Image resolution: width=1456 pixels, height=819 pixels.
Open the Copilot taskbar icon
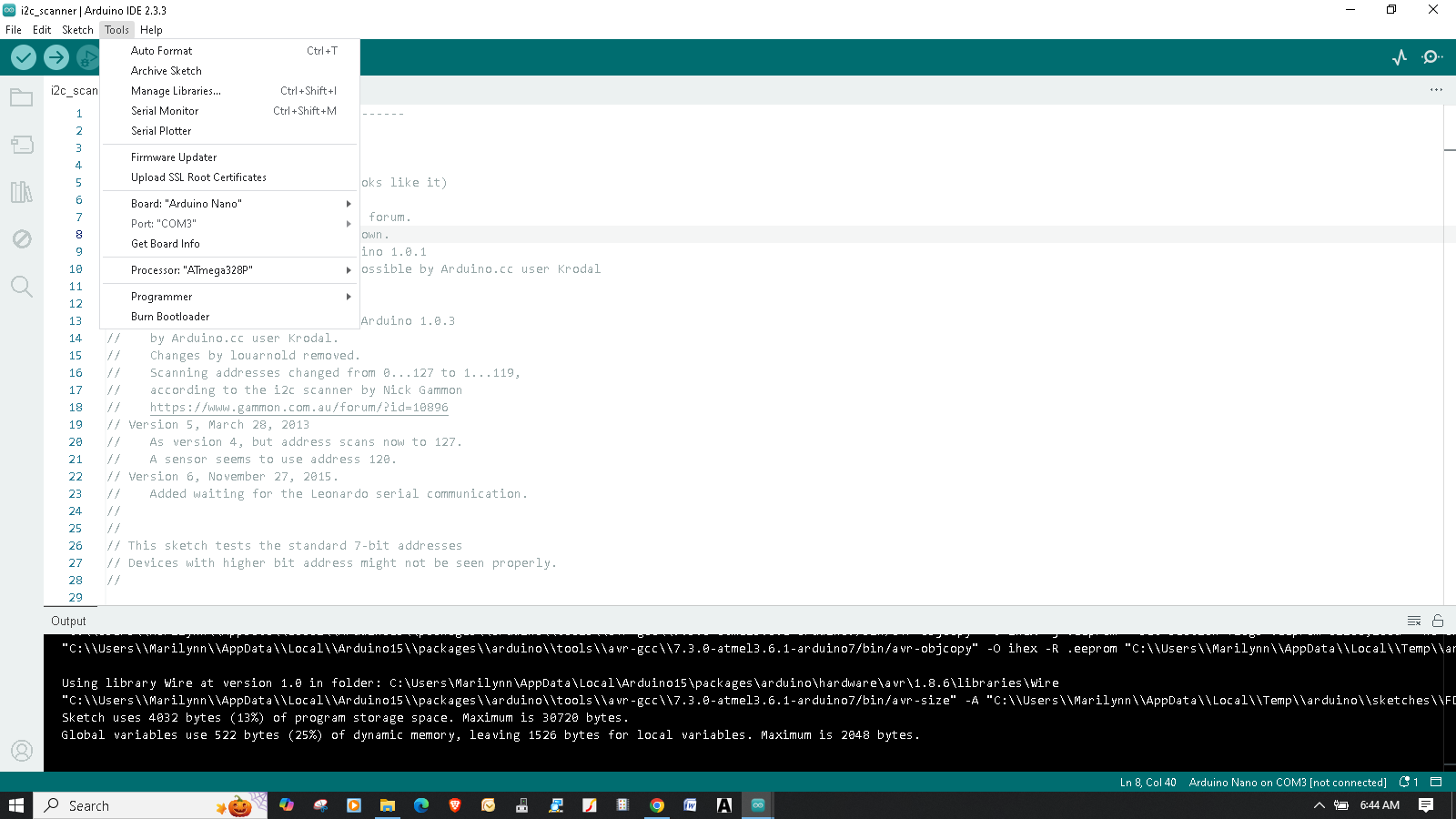point(287,805)
